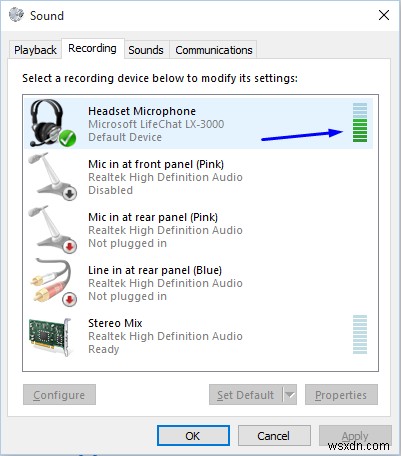Click the Configure button
This screenshot has width=401, height=456.
coord(59,395)
